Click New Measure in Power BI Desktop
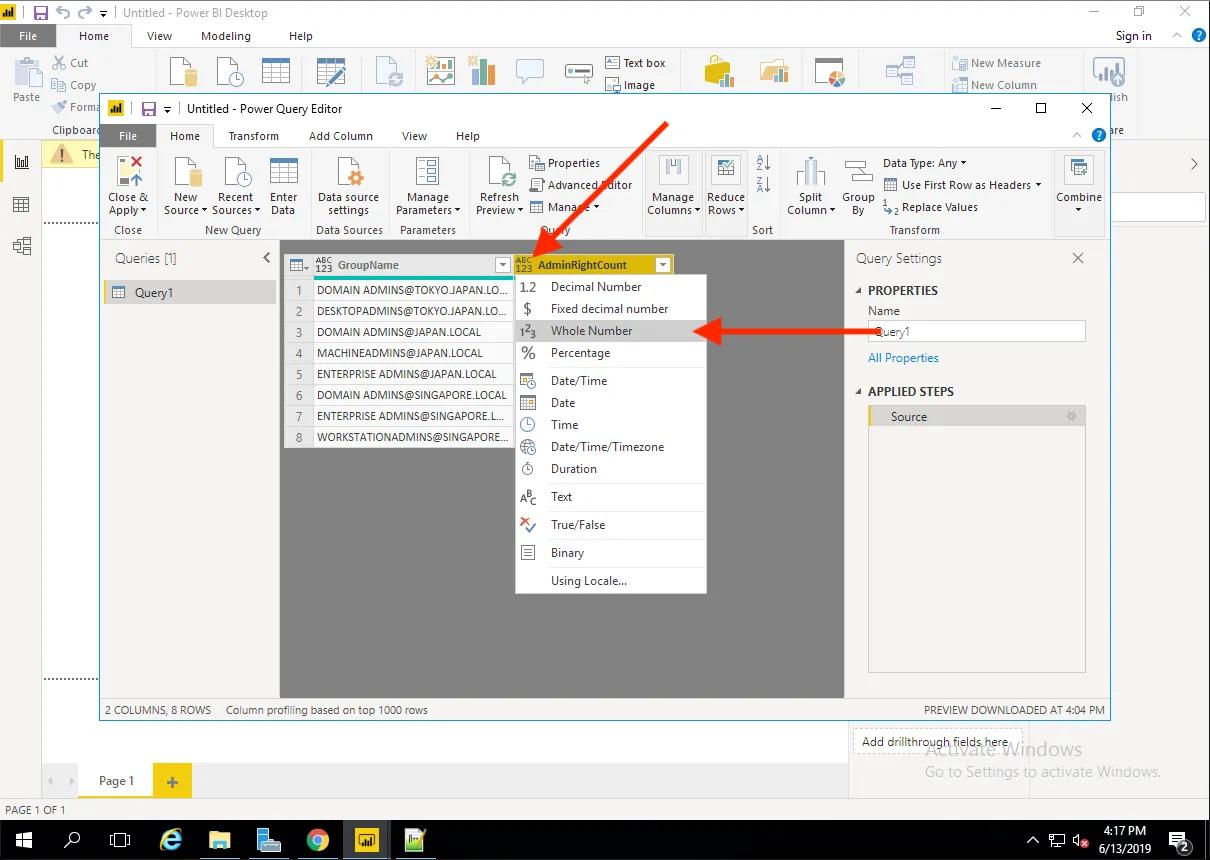The height and width of the screenshot is (860, 1210). (x=997, y=63)
